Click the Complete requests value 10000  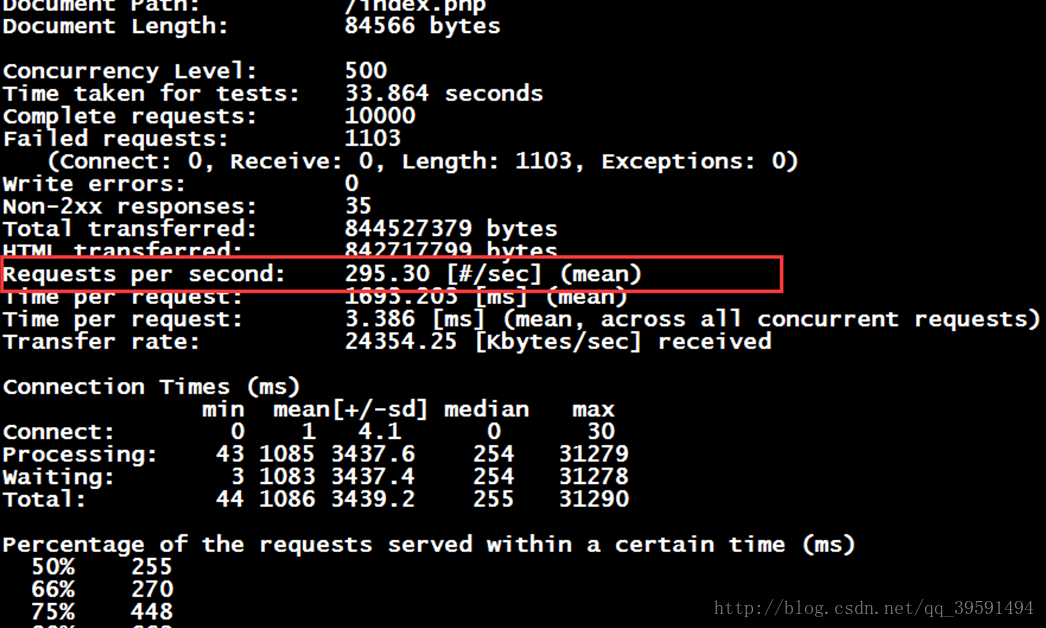pos(379,117)
